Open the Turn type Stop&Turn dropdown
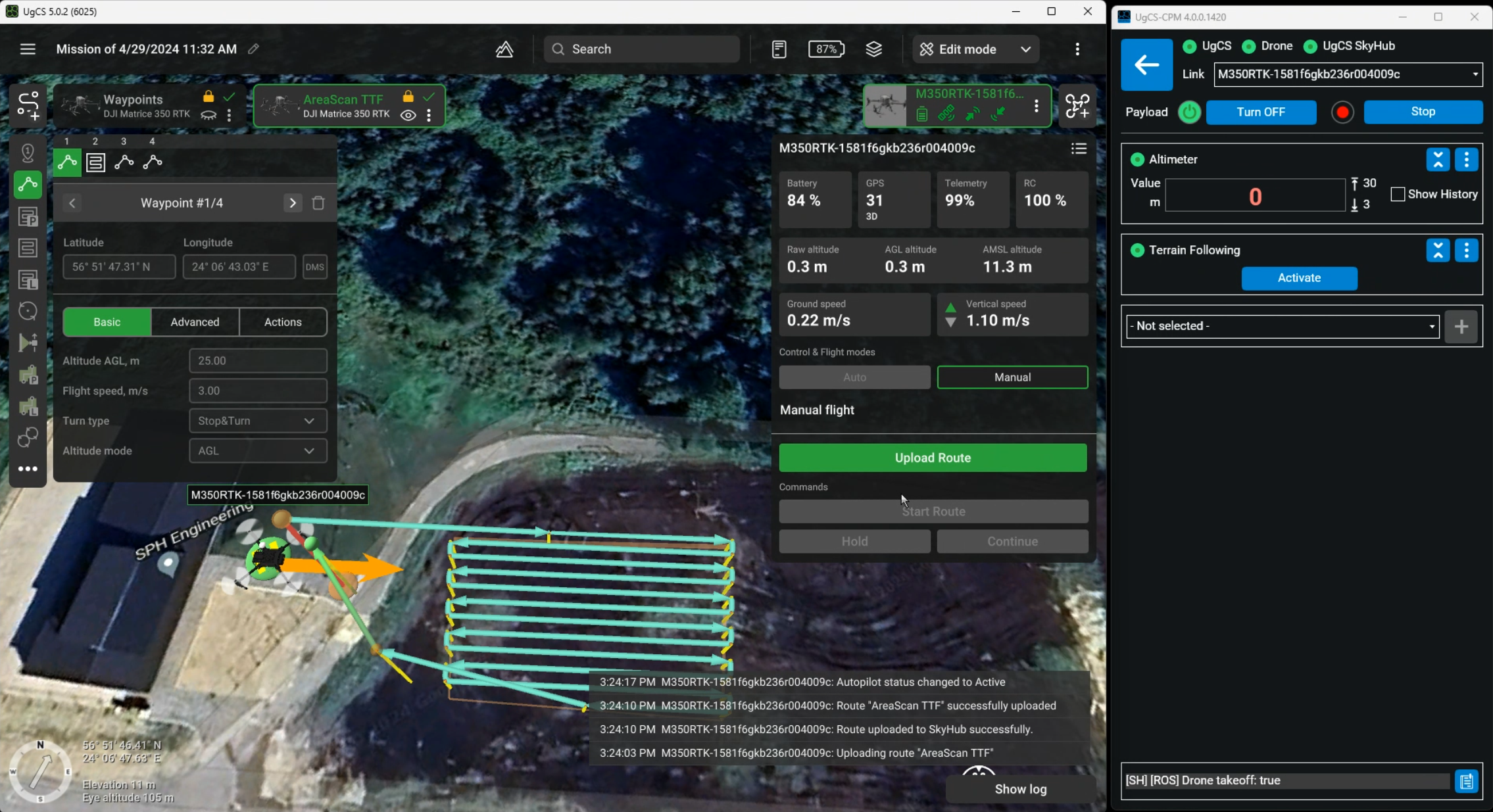 258,421
